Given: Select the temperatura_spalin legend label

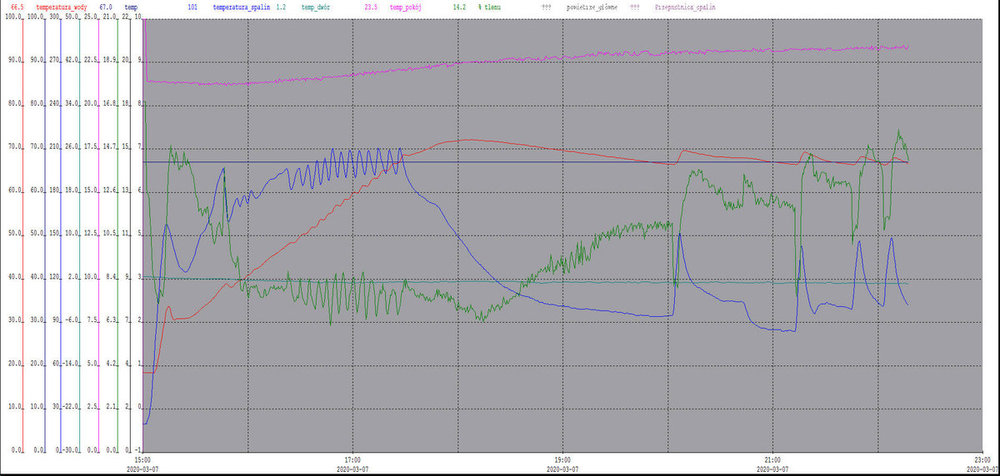Looking at the screenshot, I should tap(241, 7).
